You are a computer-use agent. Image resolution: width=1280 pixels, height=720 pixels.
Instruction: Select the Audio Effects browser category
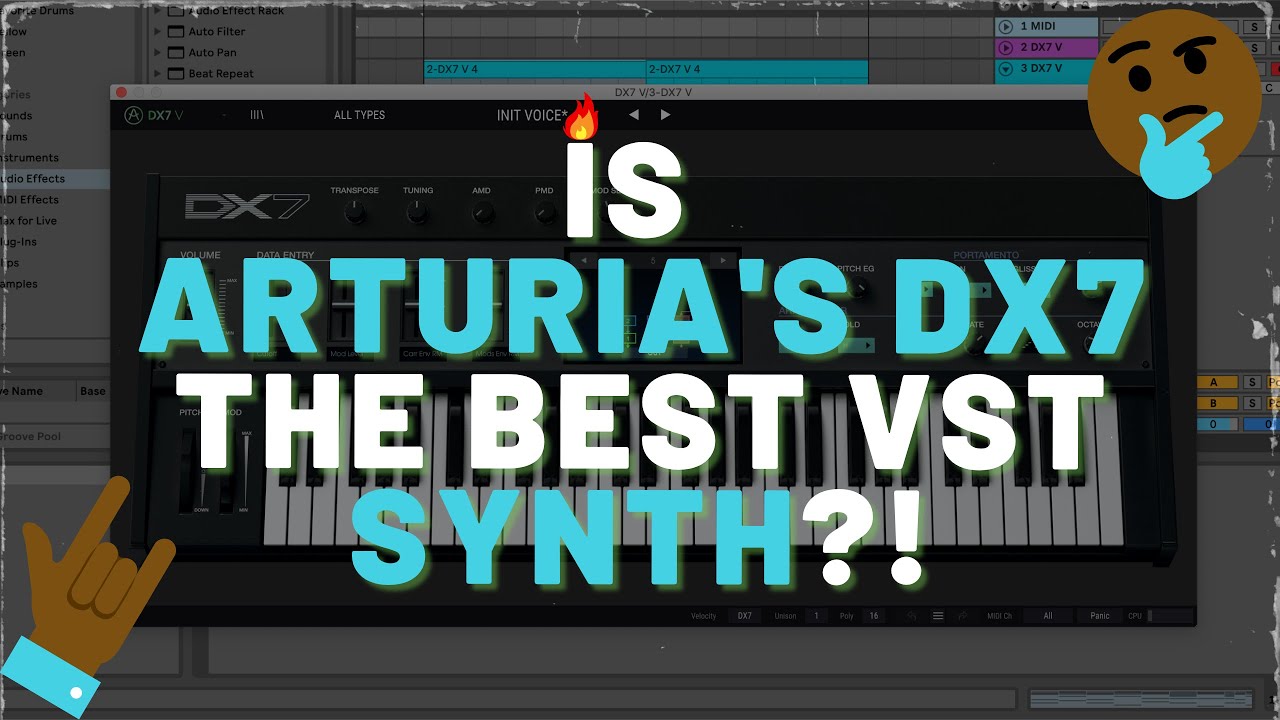(x=54, y=179)
